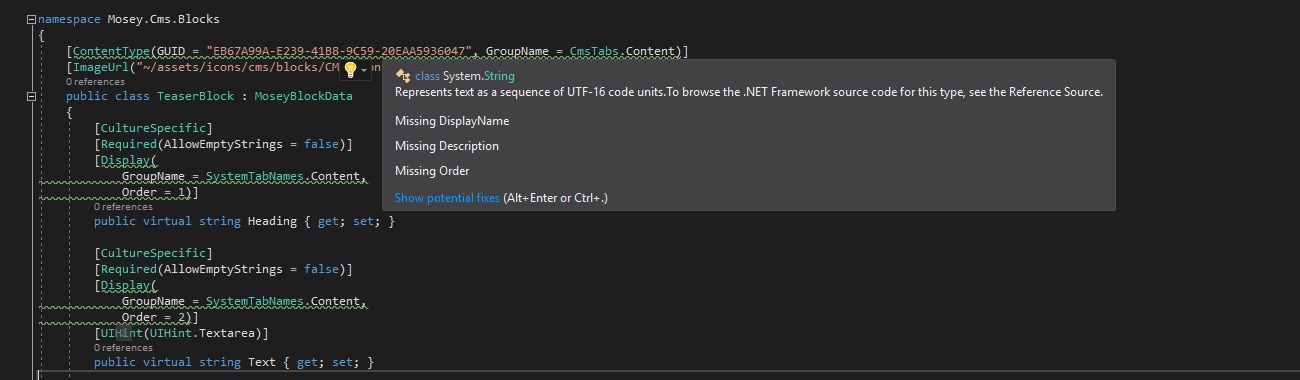This screenshot has height=380, width=1300.
Task: Collapse the TeaserBlock class outline box
Action: pos(32,97)
